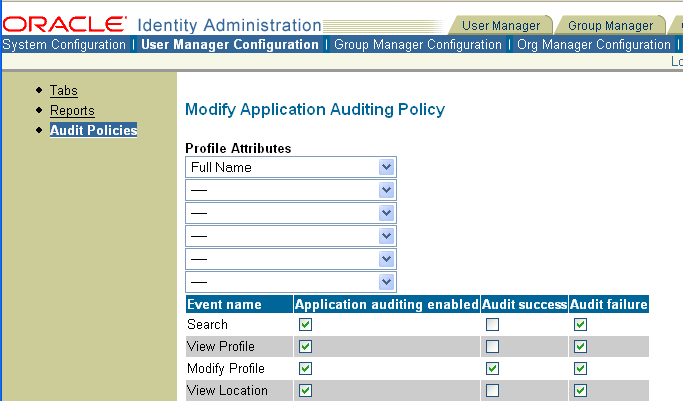
Task: Click the Audit success column header
Action: pyautogui.click(x=524, y=304)
